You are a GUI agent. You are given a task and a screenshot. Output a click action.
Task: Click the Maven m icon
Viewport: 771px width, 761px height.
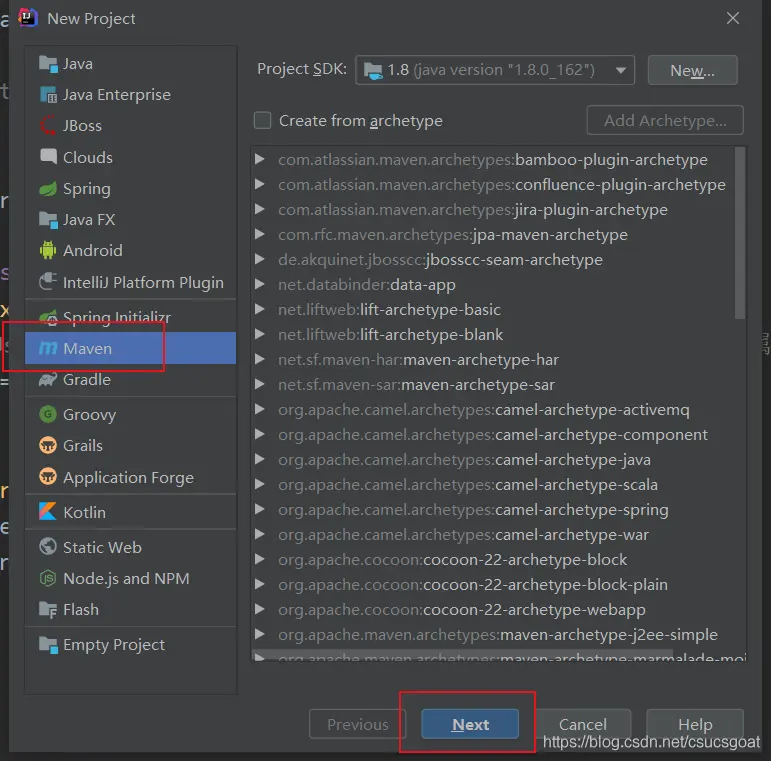click(48, 348)
